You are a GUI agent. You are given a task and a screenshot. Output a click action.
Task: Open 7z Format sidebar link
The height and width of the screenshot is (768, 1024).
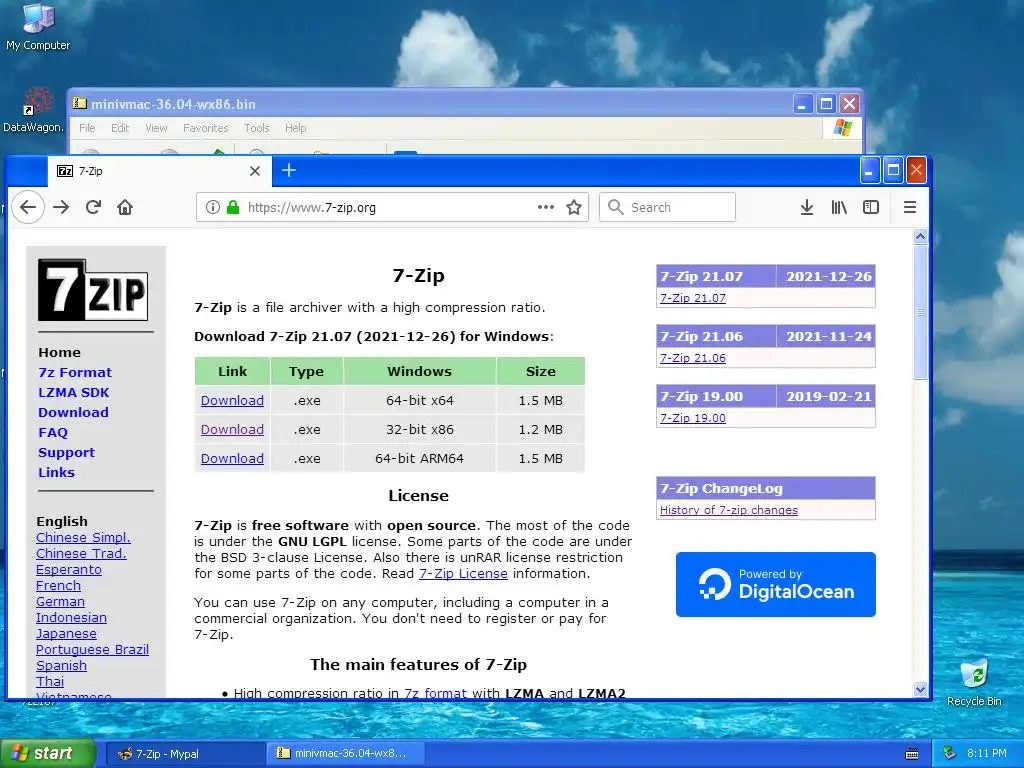click(74, 372)
